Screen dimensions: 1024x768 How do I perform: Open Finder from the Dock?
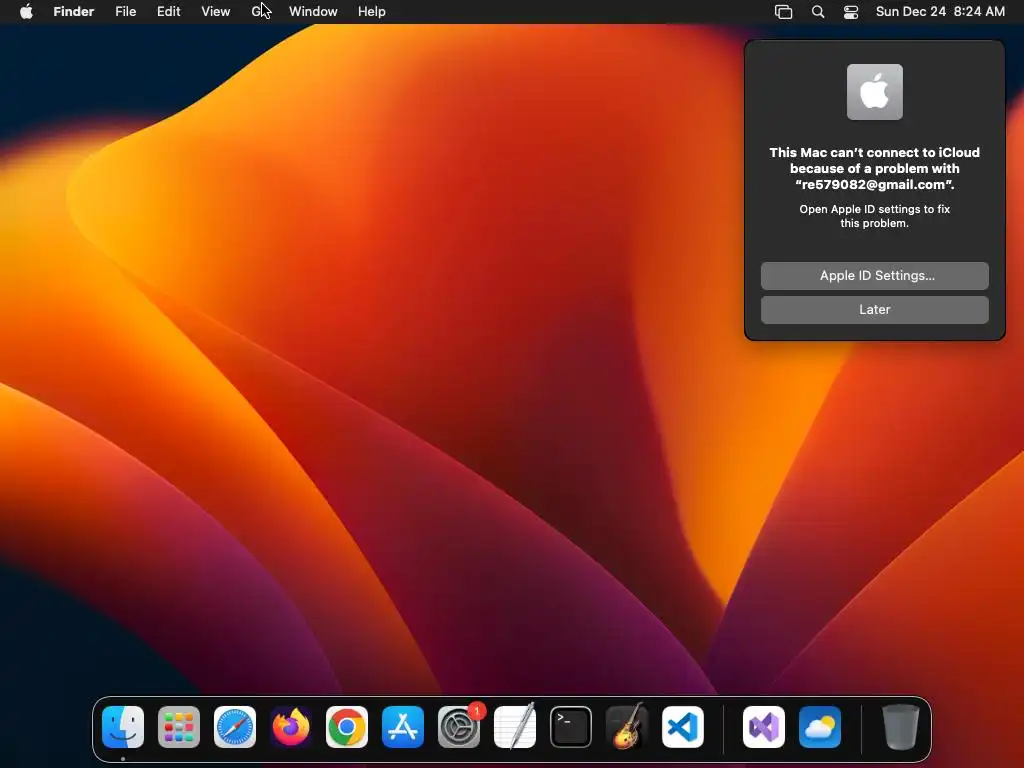point(123,726)
